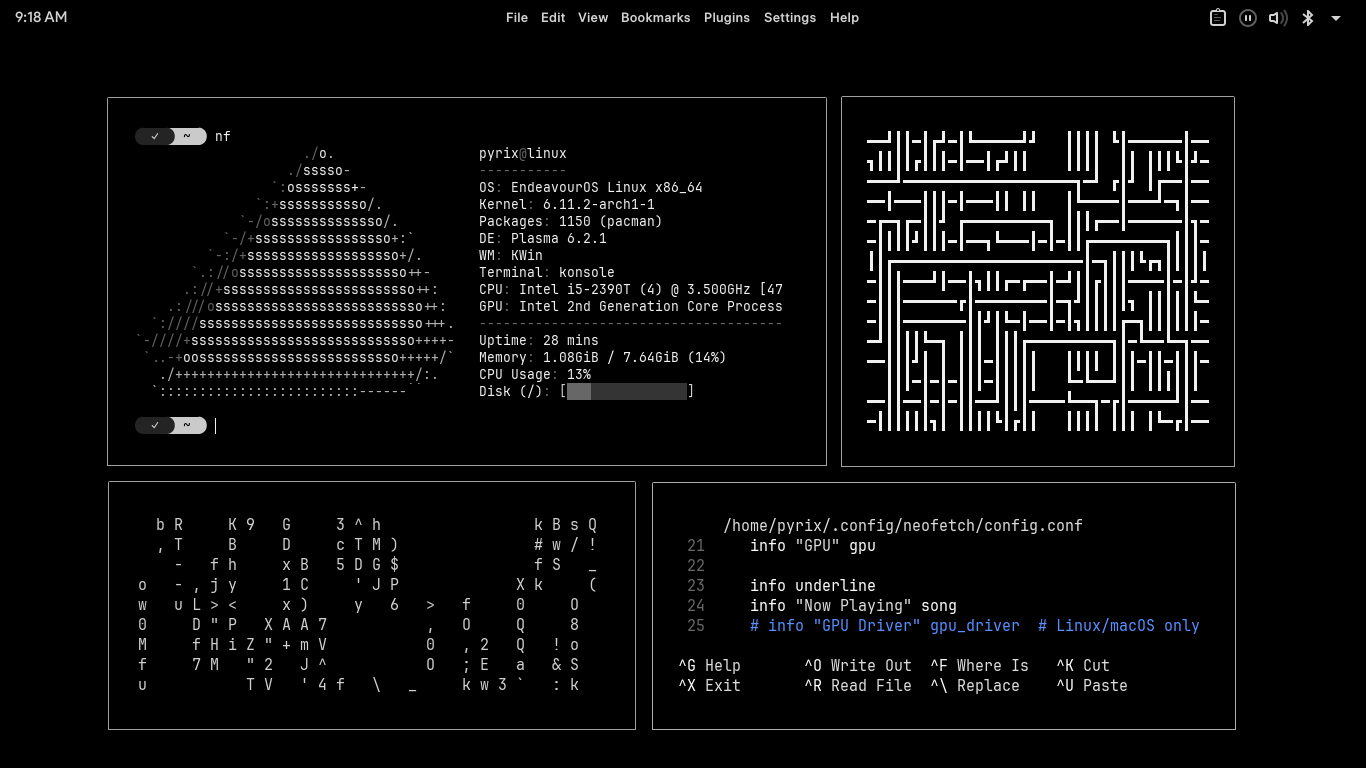Click nano line 23 info underline
1366x768 pixels.
[x=813, y=586]
